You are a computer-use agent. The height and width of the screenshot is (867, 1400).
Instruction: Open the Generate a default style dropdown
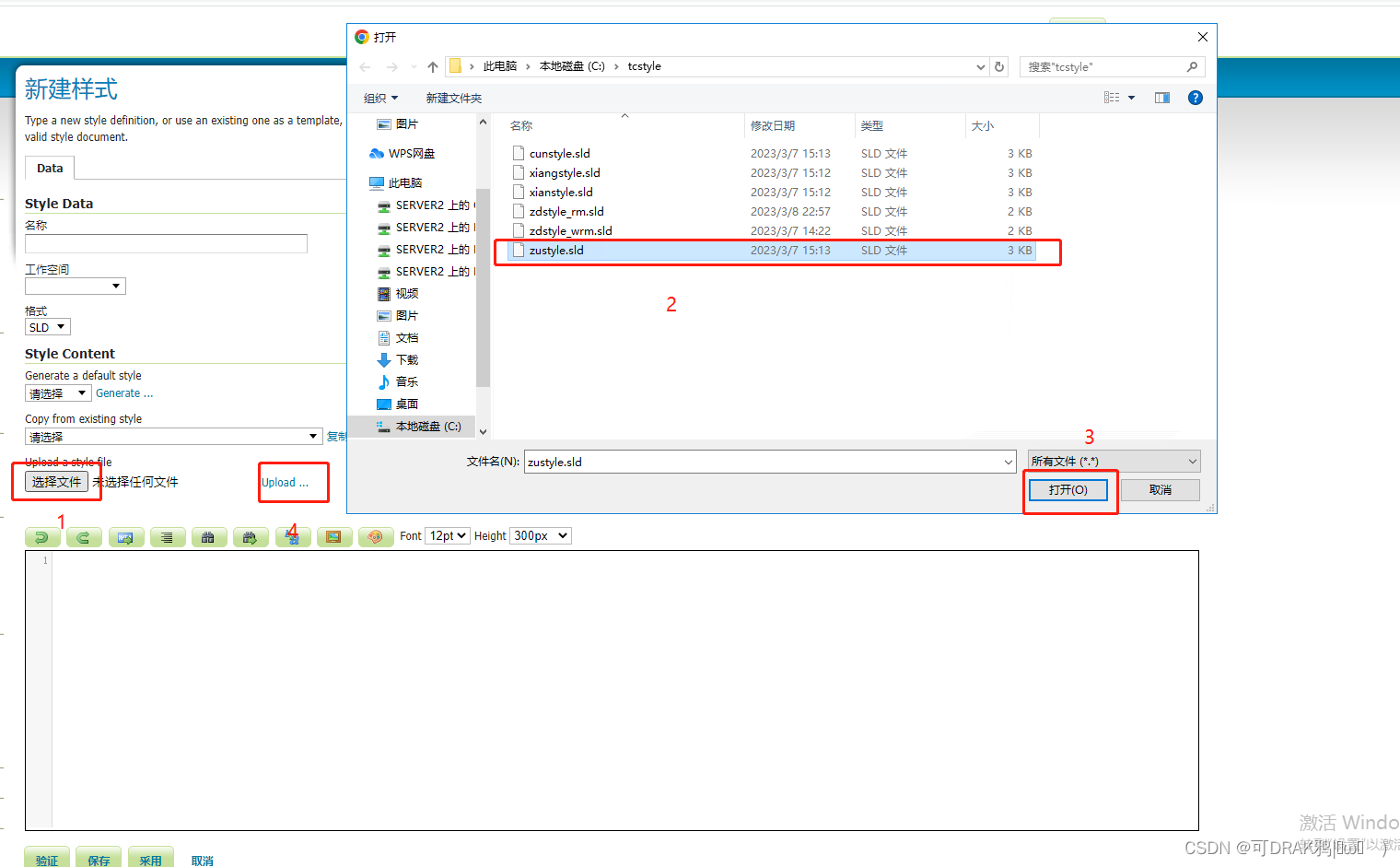tap(57, 393)
